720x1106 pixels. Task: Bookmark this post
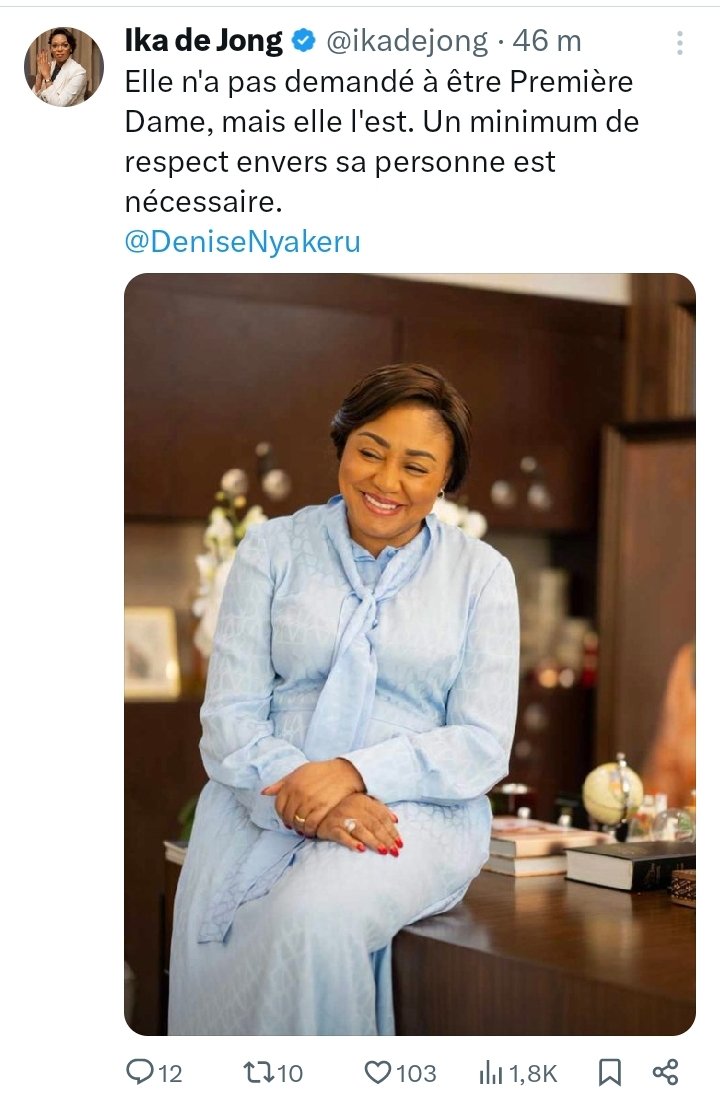pyautogui.click(x=609, y=1073)
